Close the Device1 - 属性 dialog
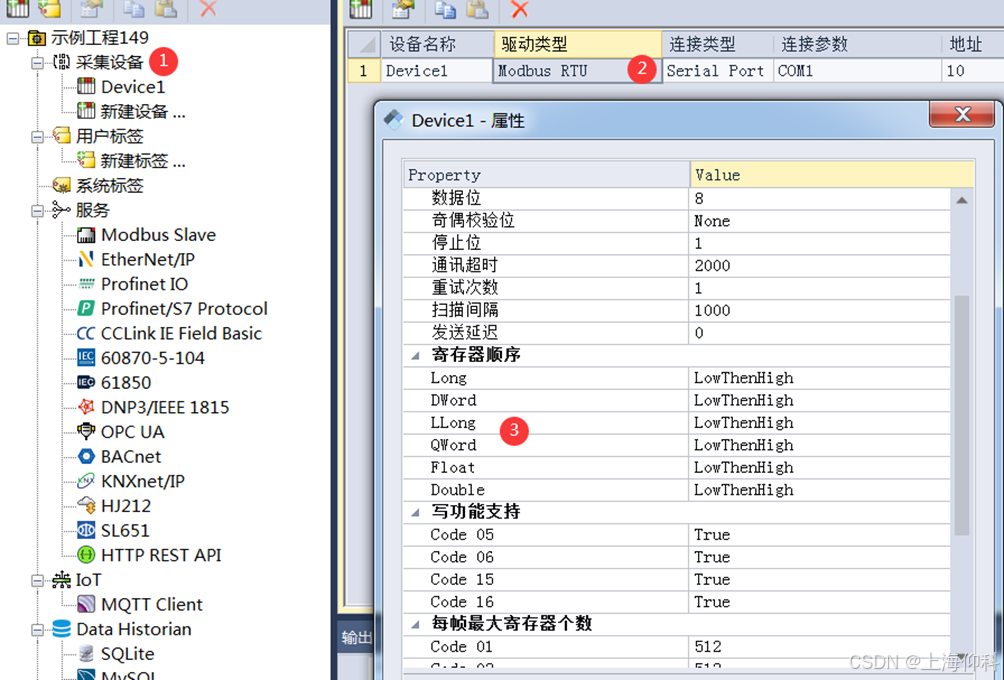This screenshot has width=1004, height=680. [x=962, y=114]
